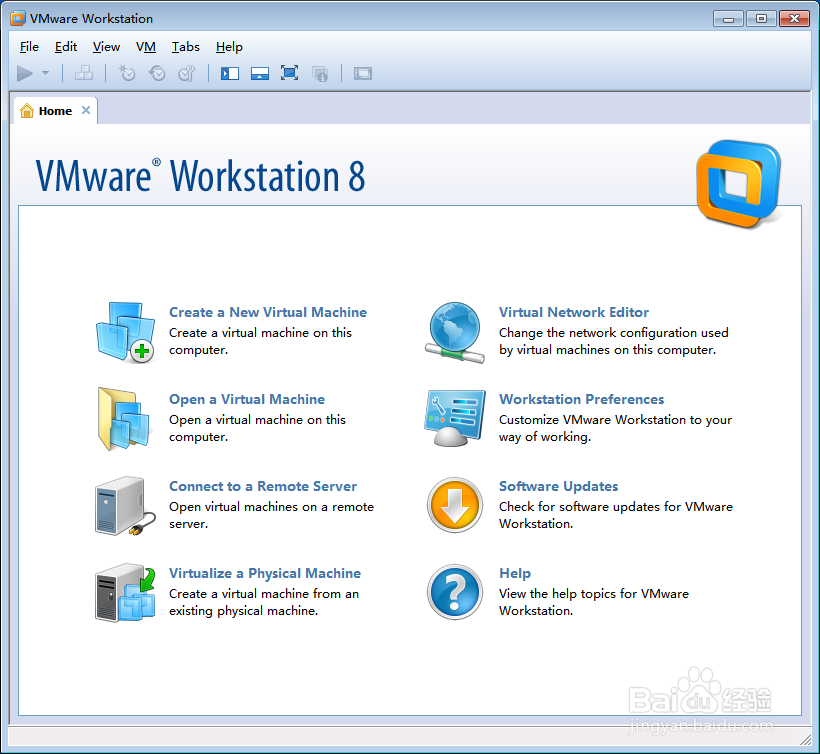Minimize the VMware Workstation window
The height and width of the screenshot is (754, 820).
click(x=728, y=19)
